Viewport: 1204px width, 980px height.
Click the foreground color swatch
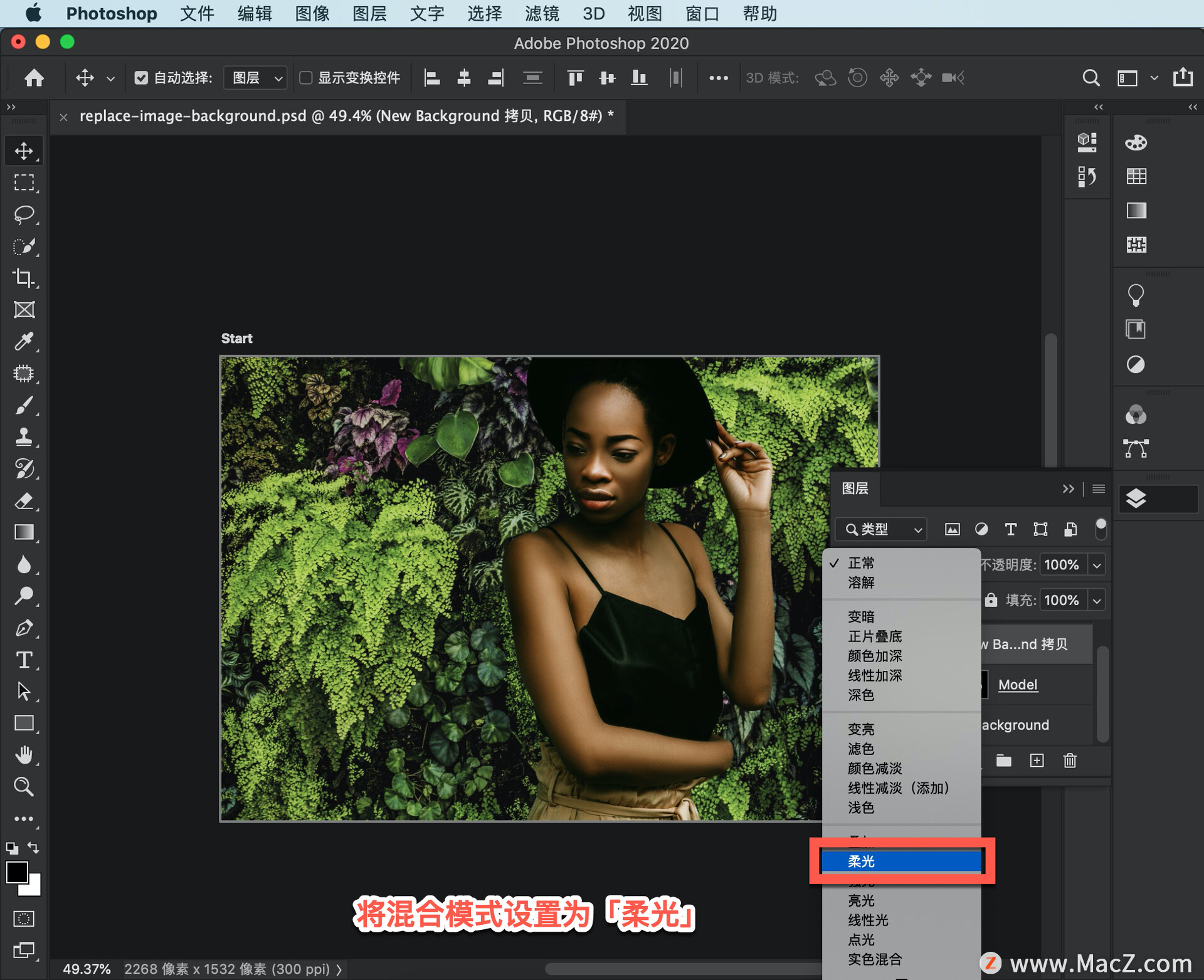click(x=16, y=872)
